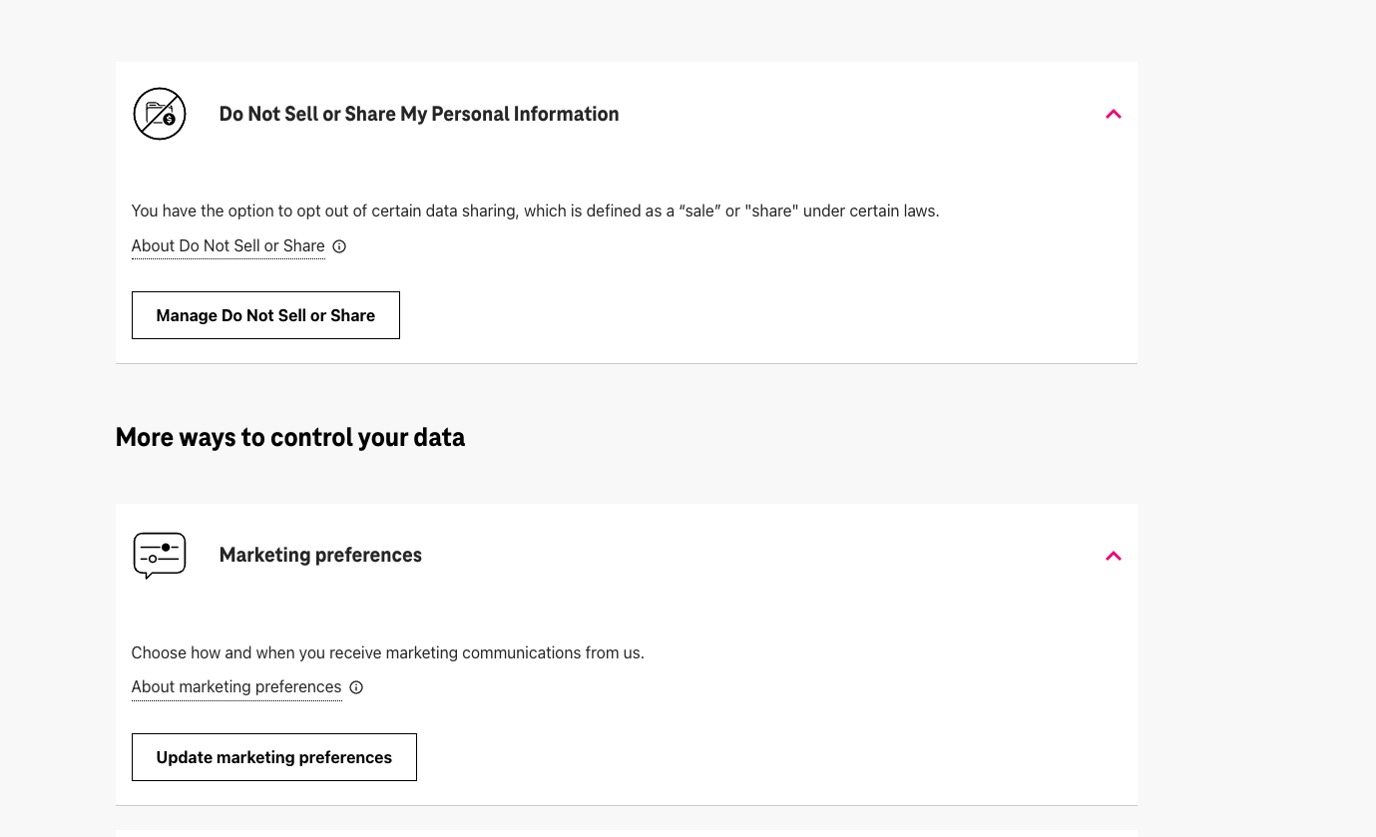Open the About Do Not Sell or Share link
The width and height of the screenshot is (1376, 837).
point(228,246)
